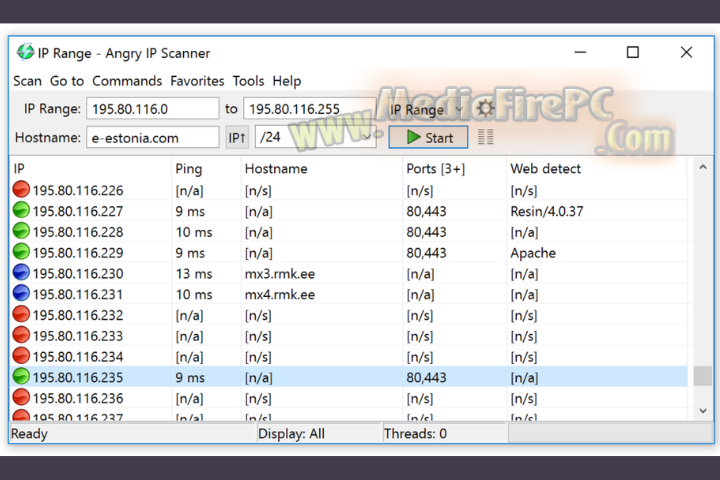The width and height of the screenshot is (720, 480).
Task: Click the Display: All status bar entry
Action: coord(291,434)
